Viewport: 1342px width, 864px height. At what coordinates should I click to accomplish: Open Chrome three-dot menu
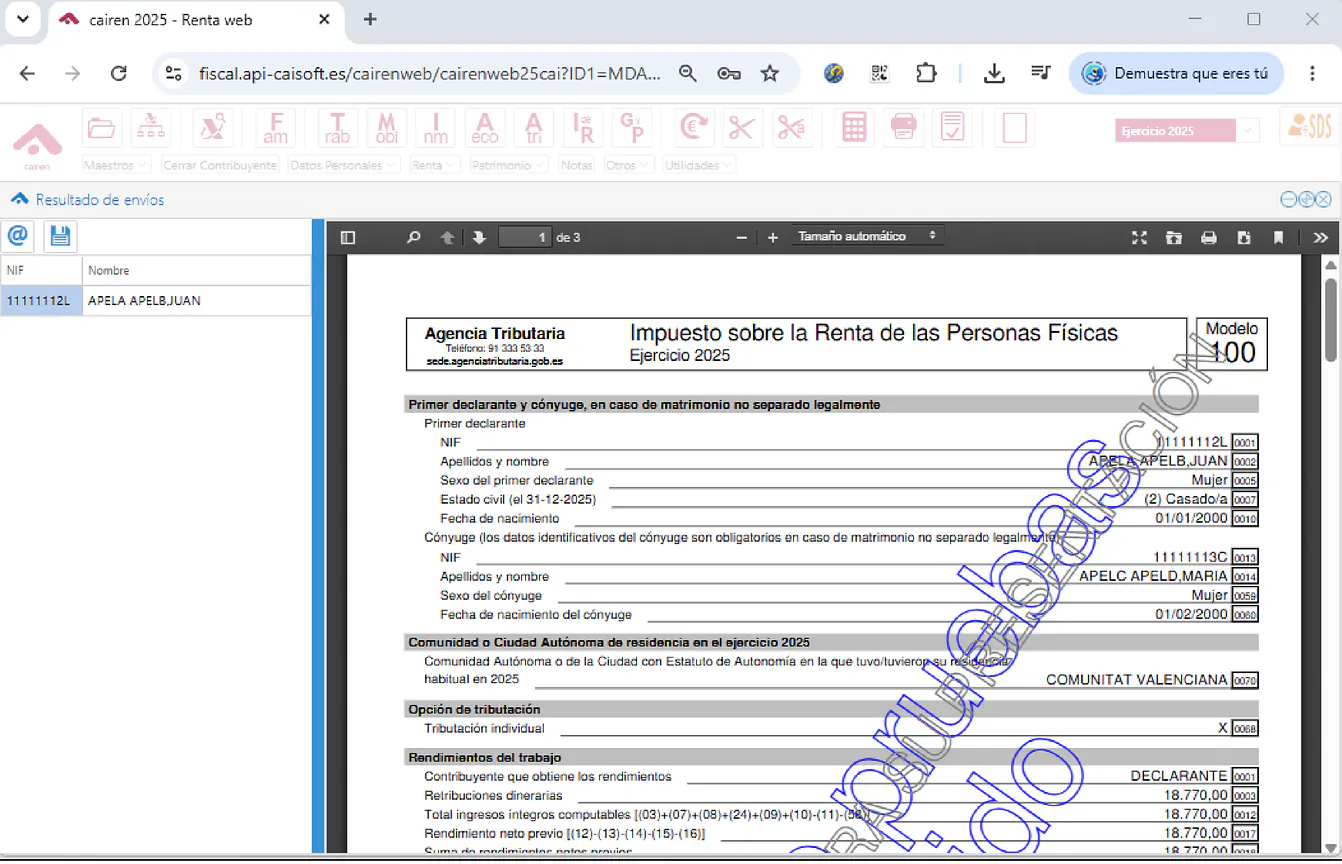pos(1313,73)
